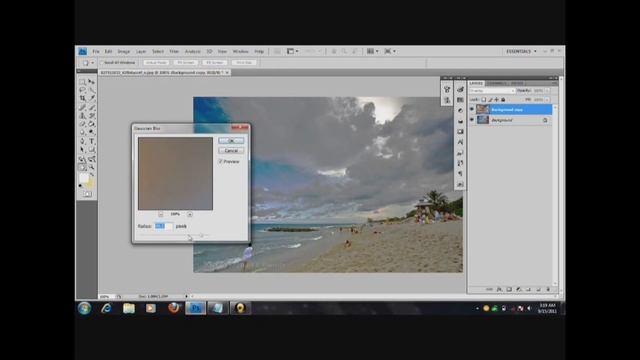Viewport: 640px width, 360px height.
Task: Open the Image menu
Action: (124, 51)
